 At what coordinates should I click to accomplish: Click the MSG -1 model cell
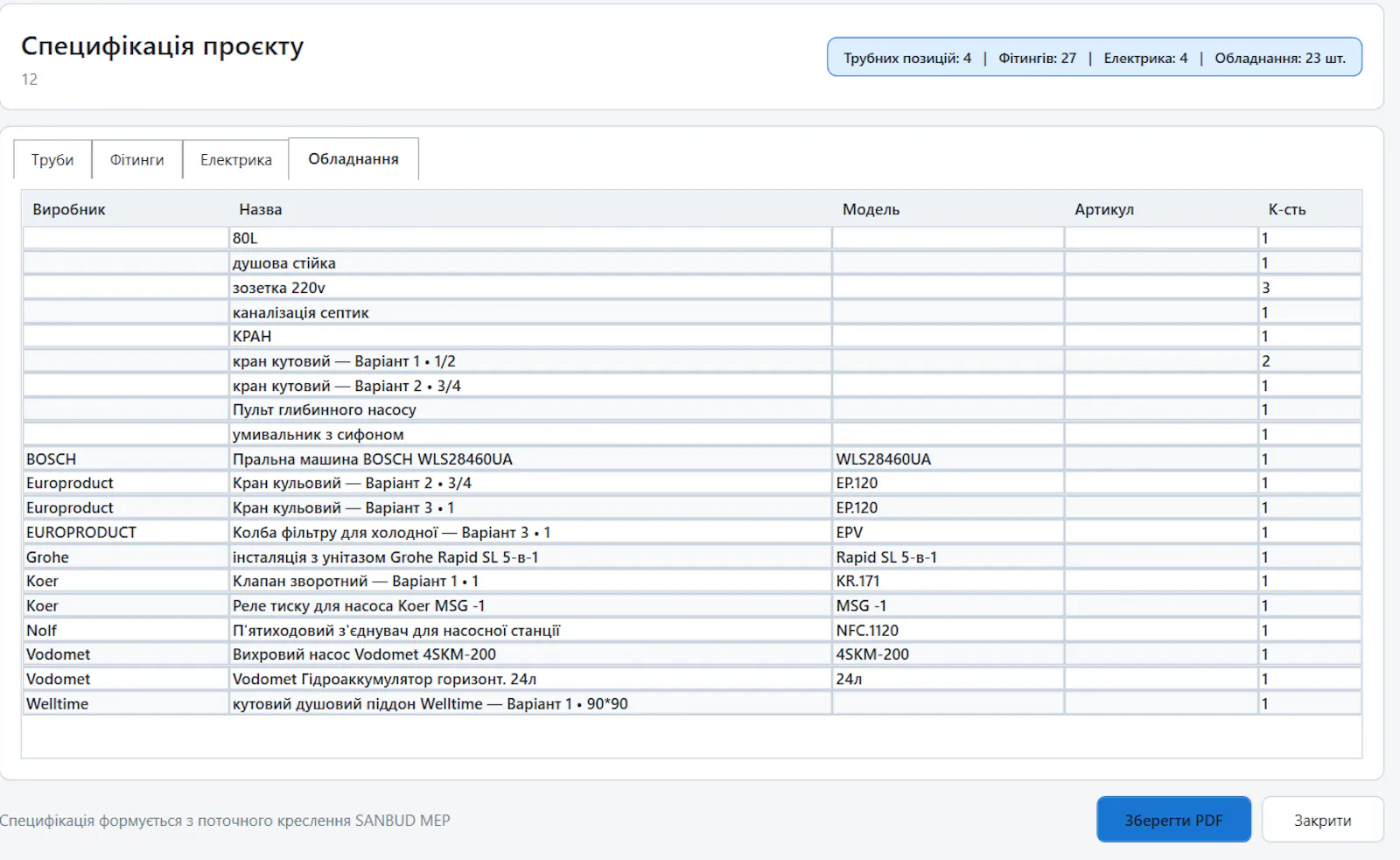[948, 605]
